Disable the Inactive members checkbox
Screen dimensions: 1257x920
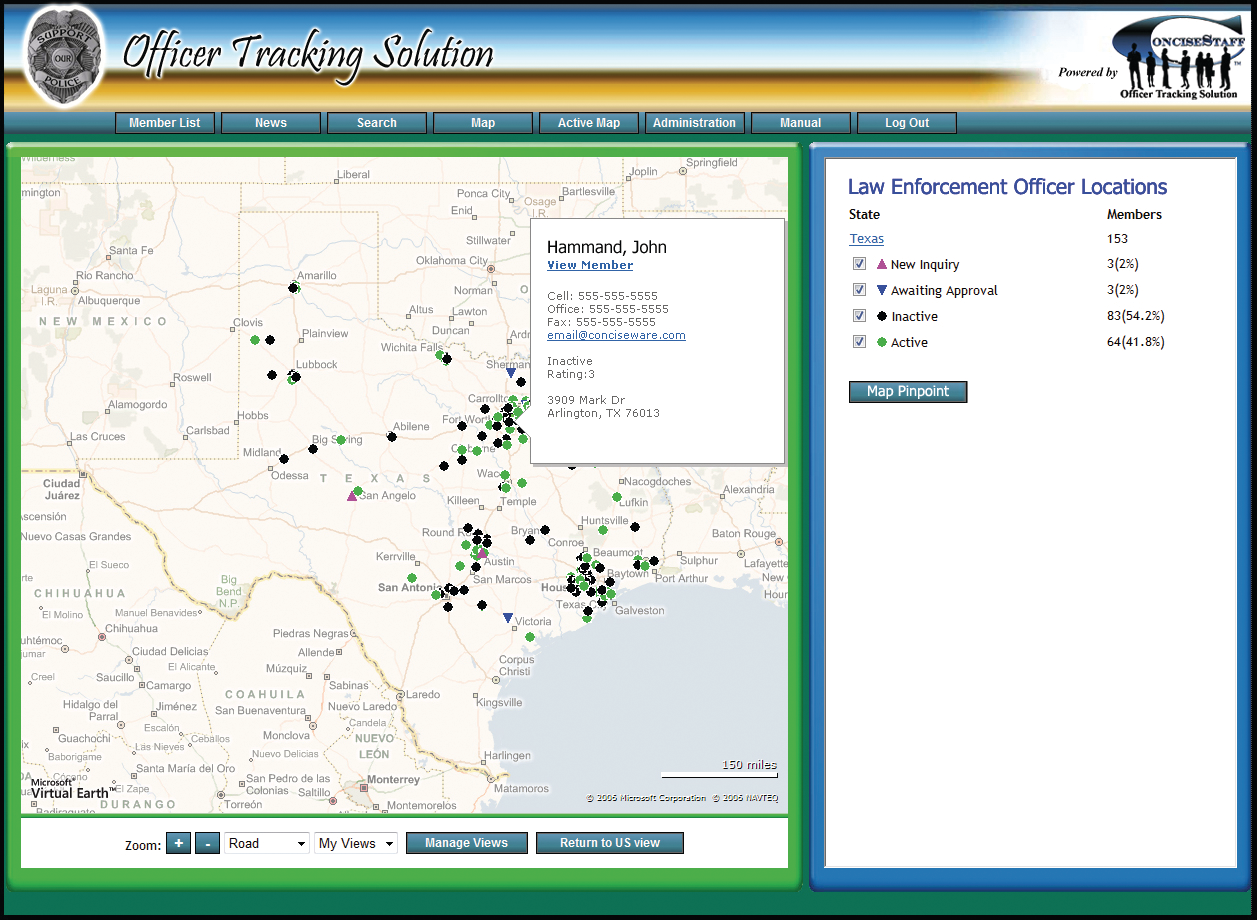point(859,316)
